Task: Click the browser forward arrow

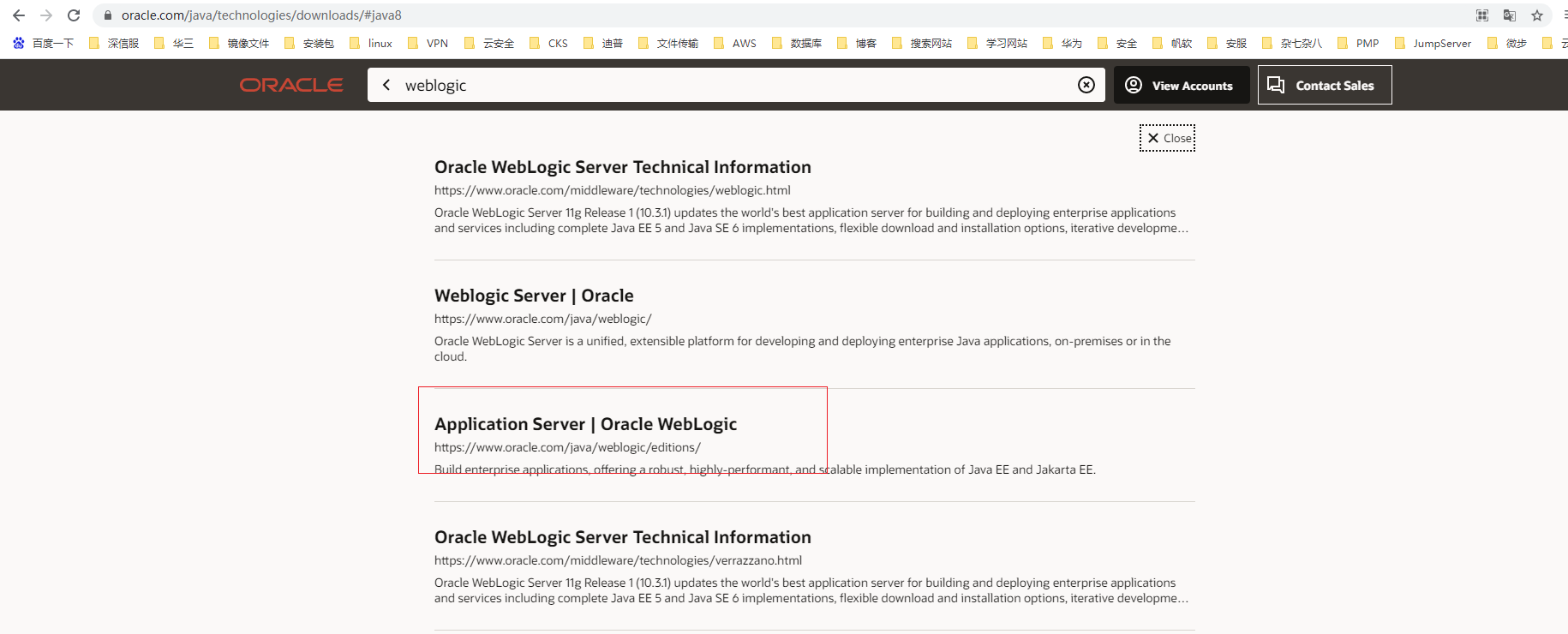Action: (46, 15)
